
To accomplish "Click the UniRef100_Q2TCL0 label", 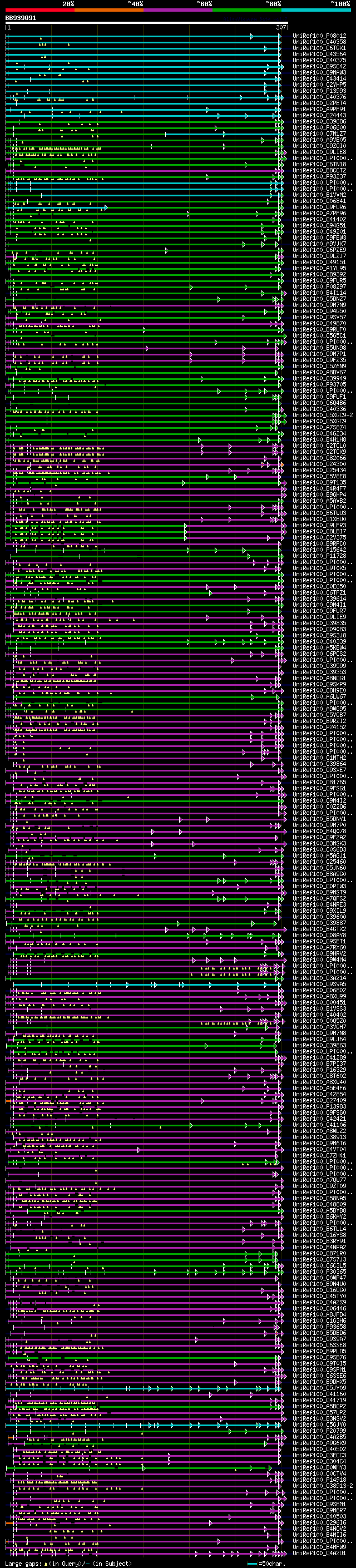I will (319, 446).
